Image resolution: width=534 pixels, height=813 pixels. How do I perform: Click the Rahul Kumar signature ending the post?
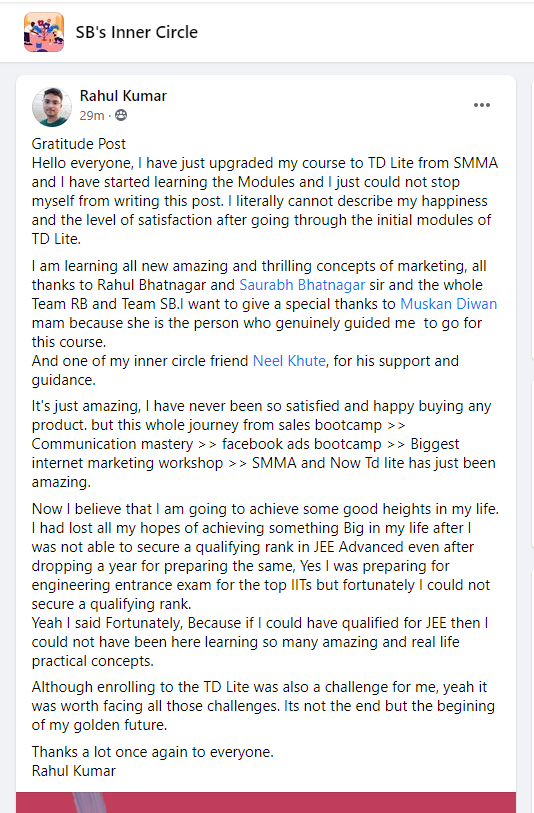pos(74,771)
